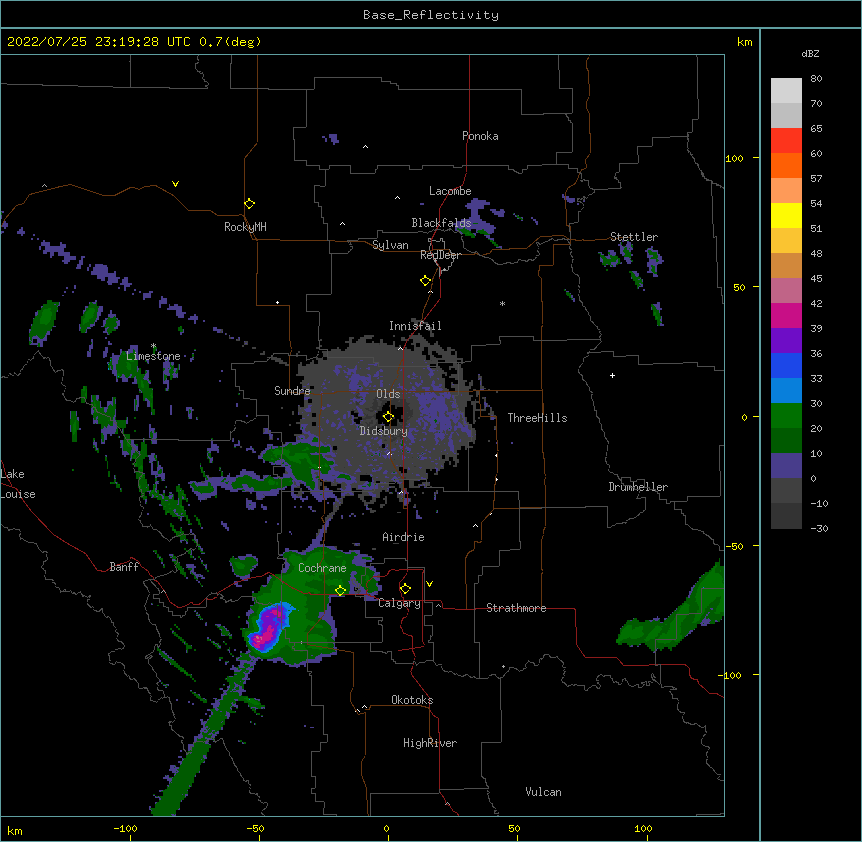
Task: Click the dBZ legend heading
Action: click(810, 54)
